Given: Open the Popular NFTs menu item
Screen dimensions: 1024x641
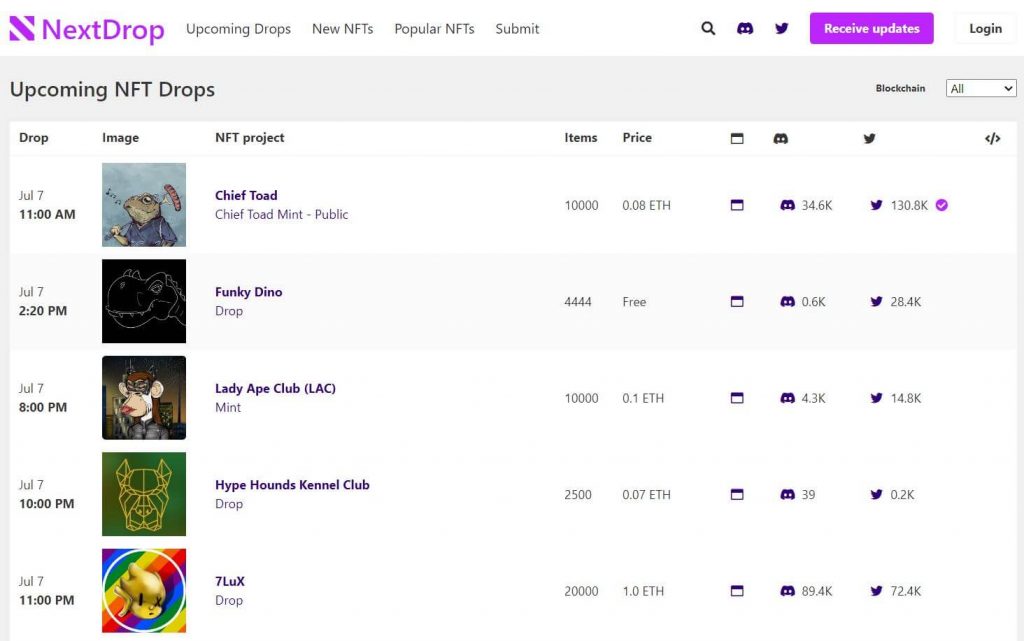Looking at the screenshot, I should click(434, 29).
